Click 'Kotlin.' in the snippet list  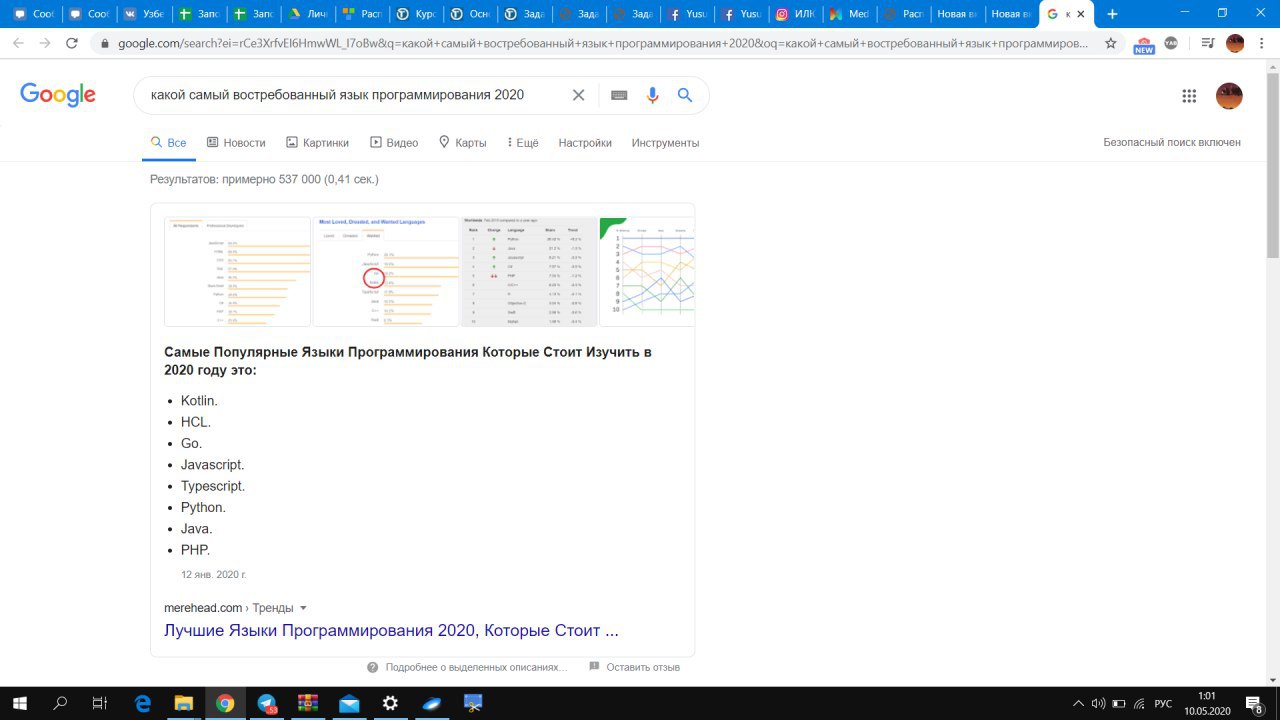[x=199, y=401]
